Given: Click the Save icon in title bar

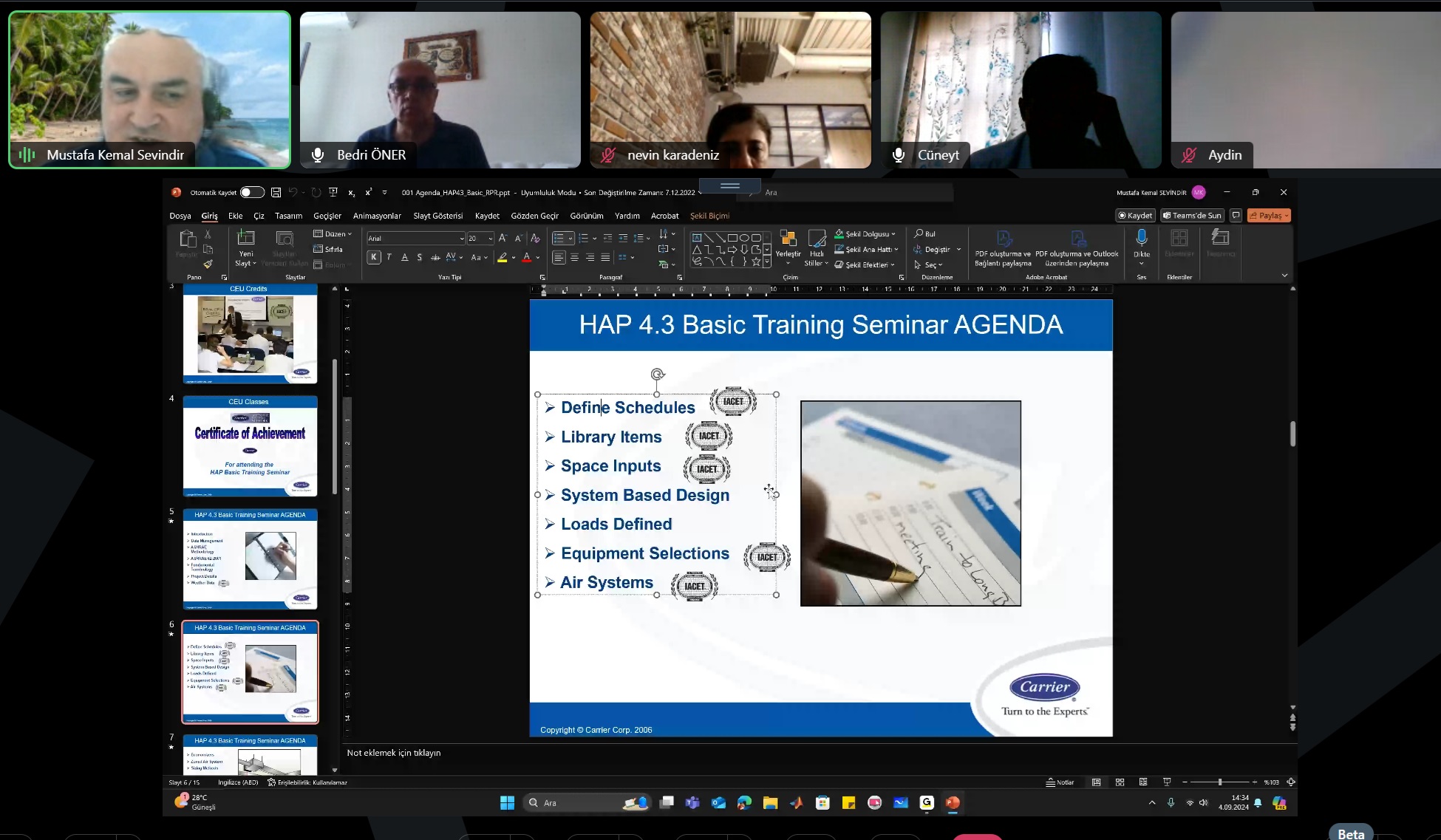Looking at the screenshot, I should (x=276, y=192).
